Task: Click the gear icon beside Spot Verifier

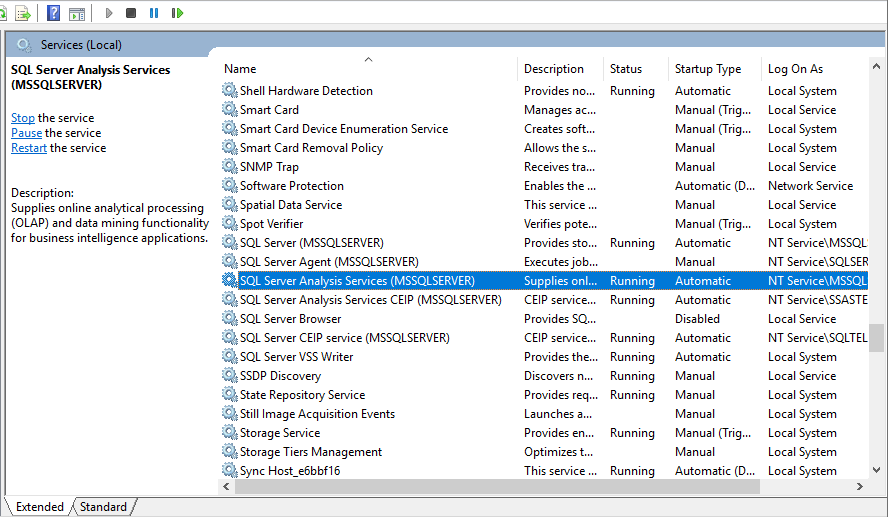Action: [229, 223]
